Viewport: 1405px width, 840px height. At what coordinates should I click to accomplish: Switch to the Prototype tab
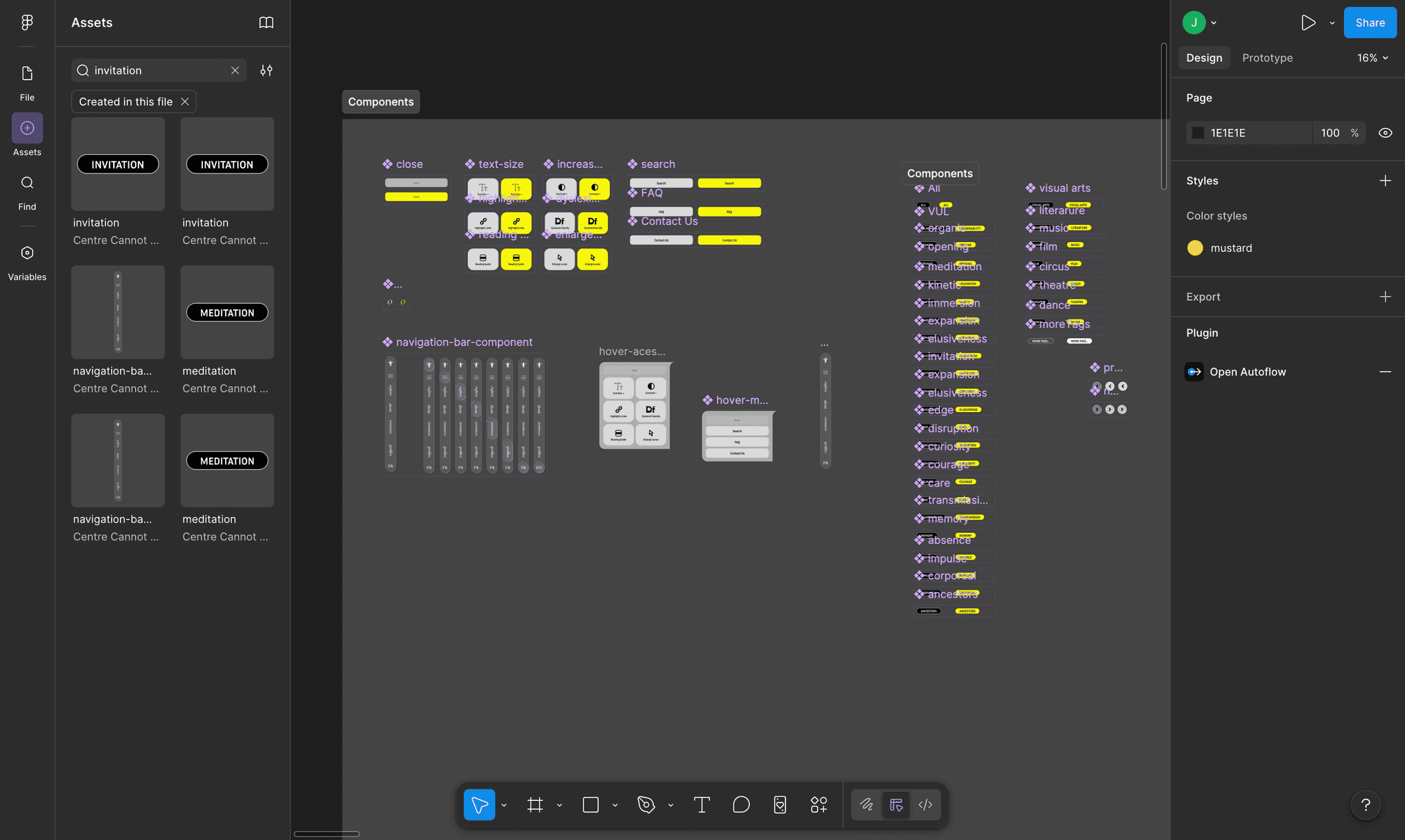(1267, 58)
